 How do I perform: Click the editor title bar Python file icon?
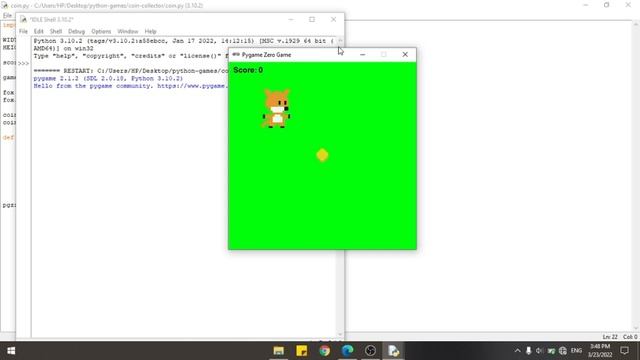(x=4, y=5)
